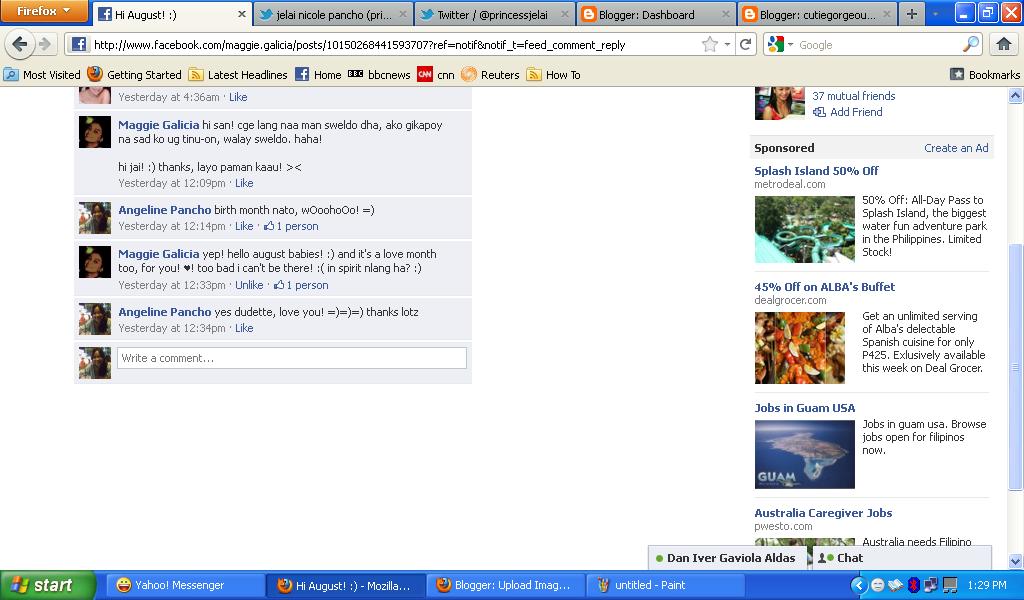Expand the address bar history dropdown arrow
Screen dimensions: 1024x600
(x=728, y=44)
